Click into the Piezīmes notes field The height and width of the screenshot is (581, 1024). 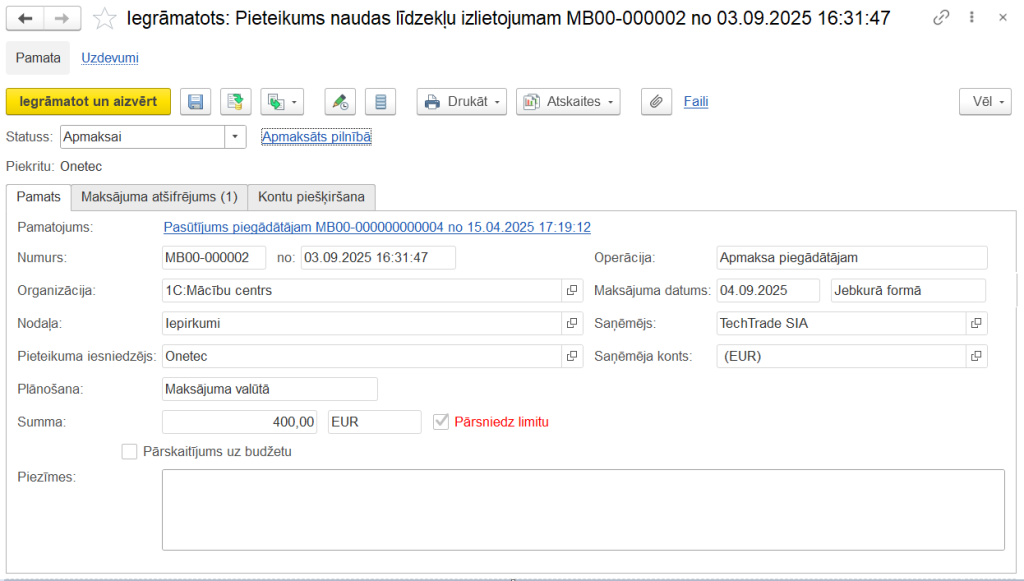582,509
